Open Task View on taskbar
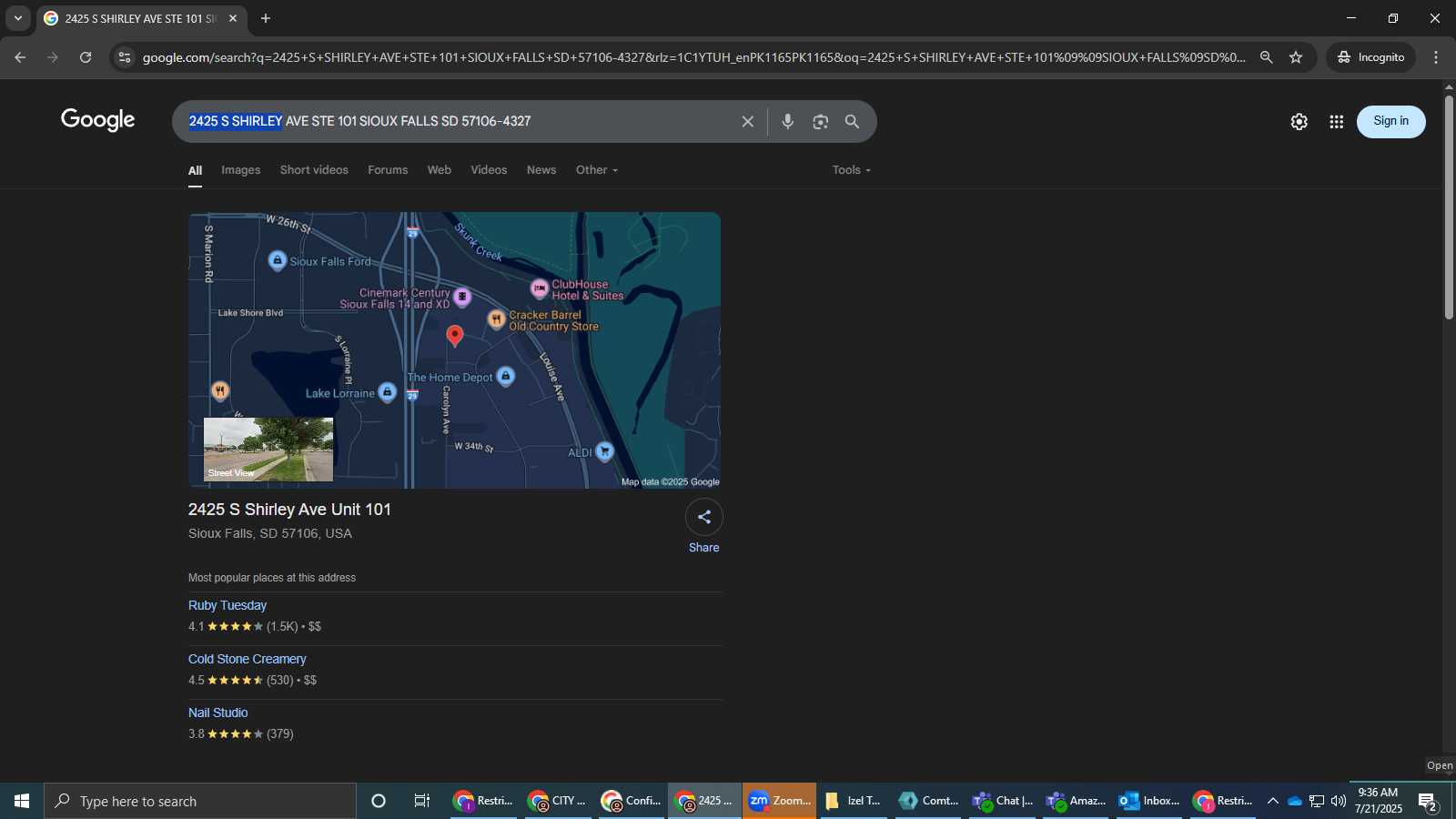 (422, 801)
